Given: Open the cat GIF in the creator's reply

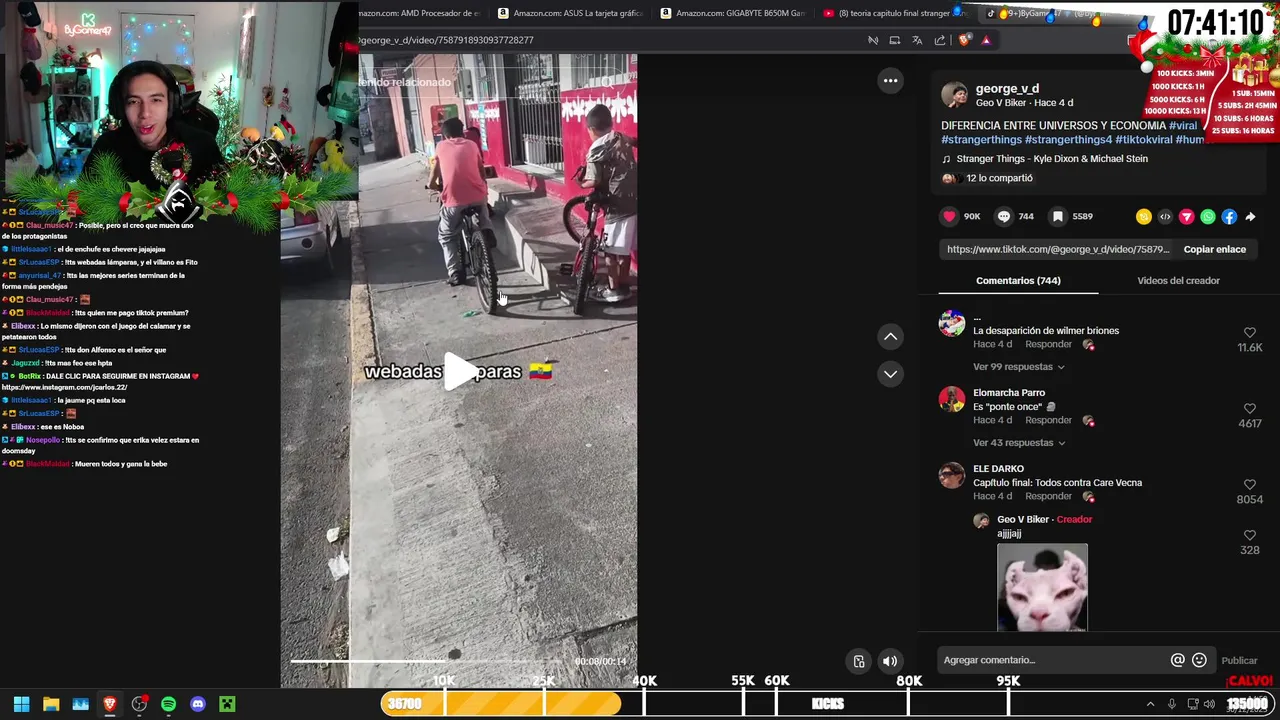Looking at the screenshot, I should pos(1042,587).
